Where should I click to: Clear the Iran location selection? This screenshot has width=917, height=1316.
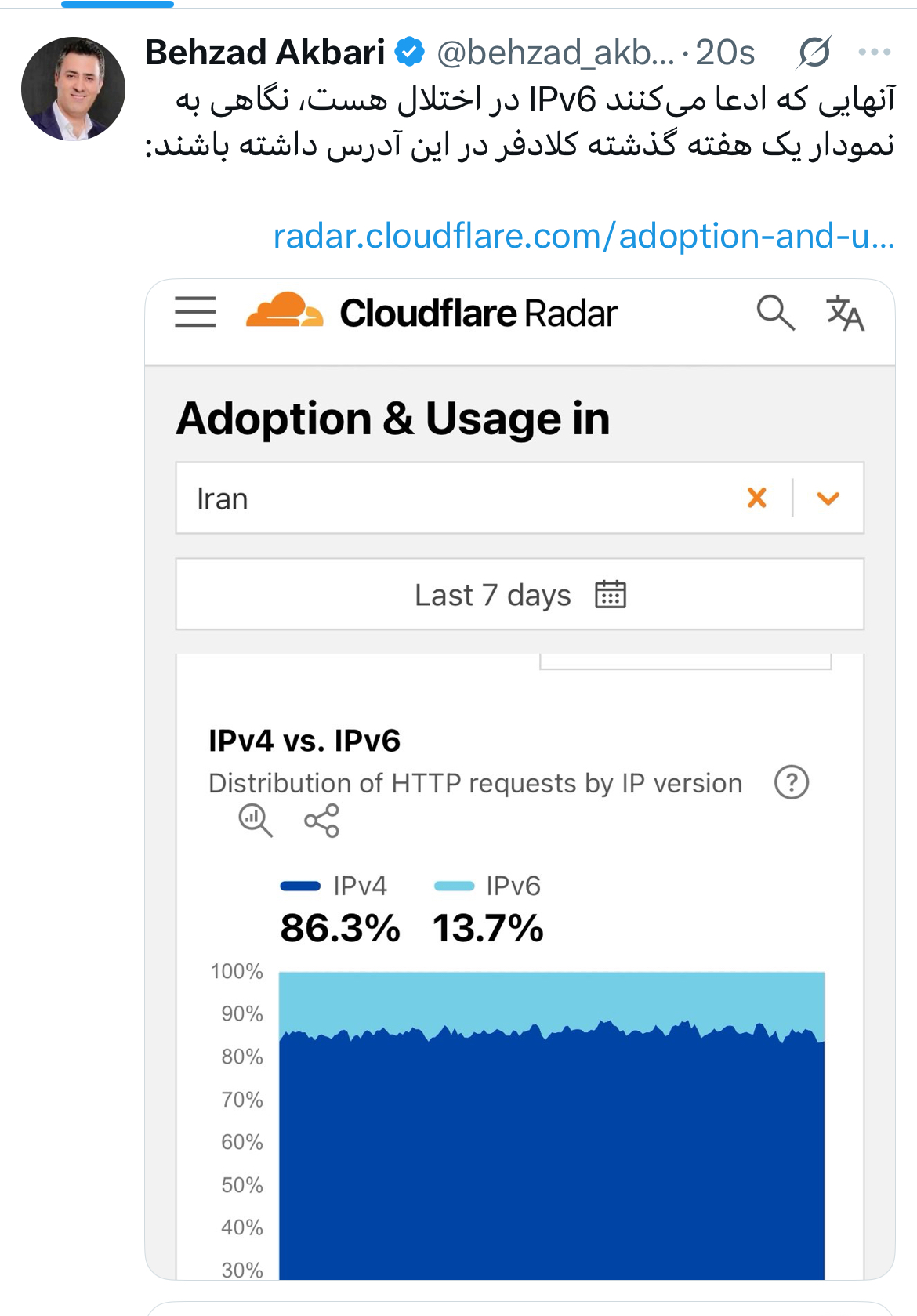757,498
